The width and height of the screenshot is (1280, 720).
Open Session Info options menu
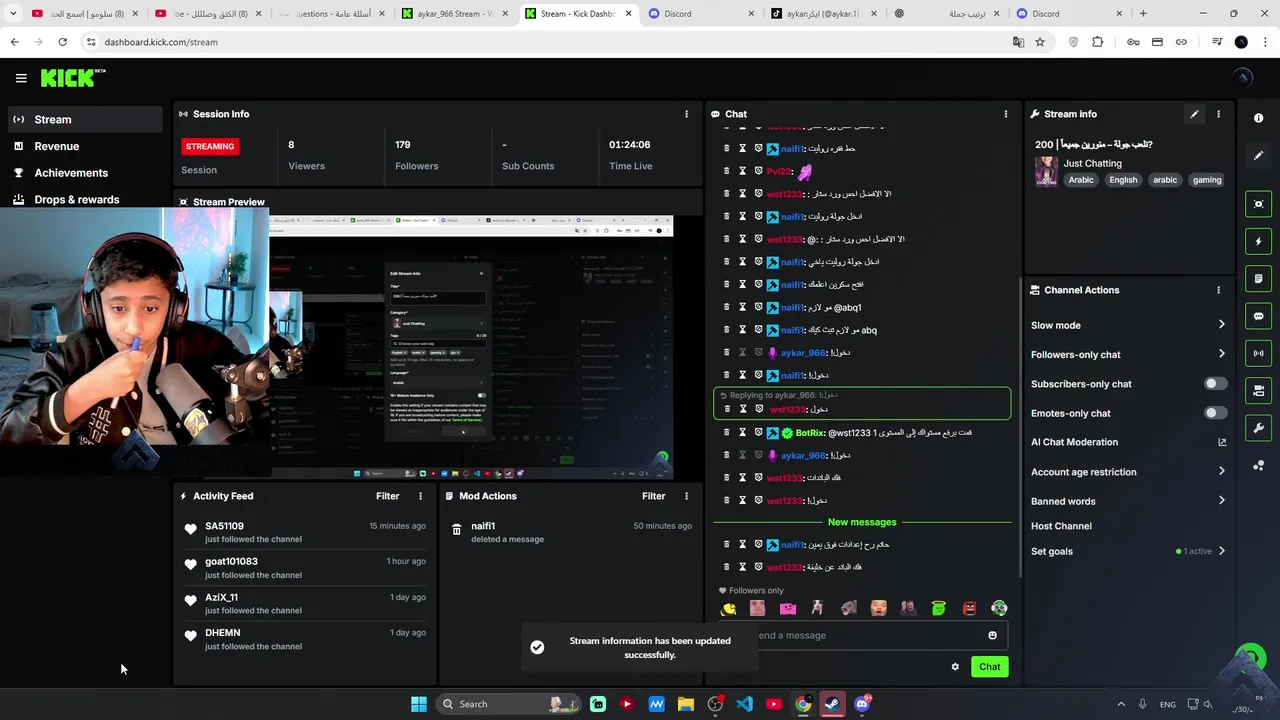(x=686, y=114)
